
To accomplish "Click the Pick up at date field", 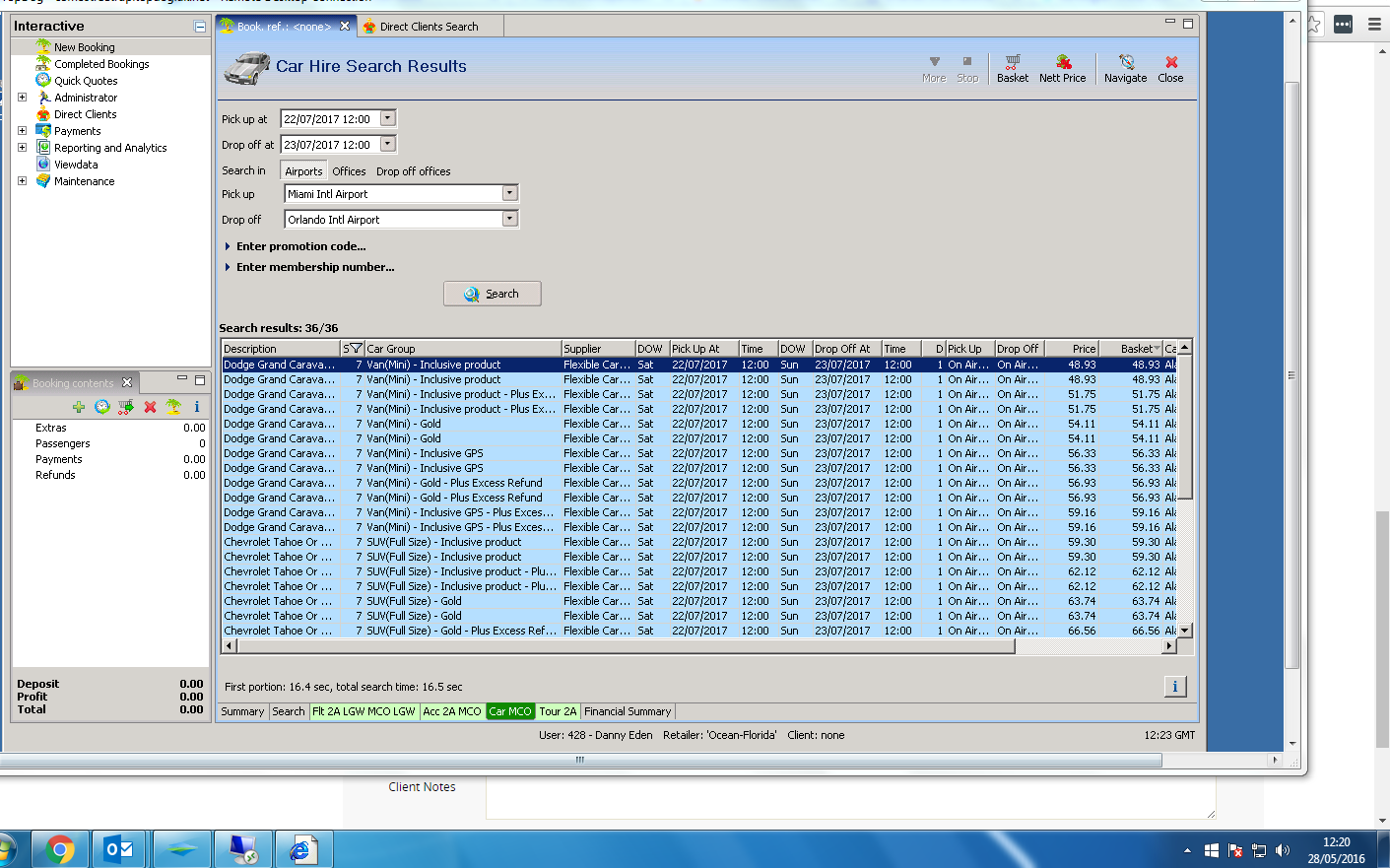I will [x=330, y=118].
